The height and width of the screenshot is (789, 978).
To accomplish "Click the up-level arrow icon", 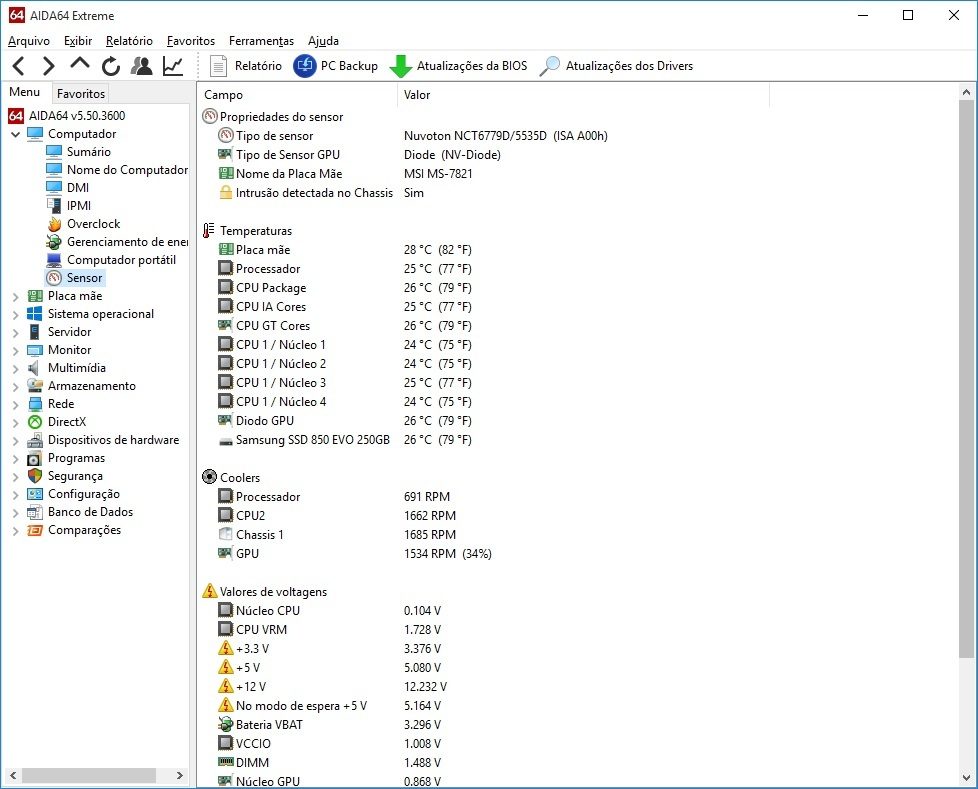I will [80, 64].
